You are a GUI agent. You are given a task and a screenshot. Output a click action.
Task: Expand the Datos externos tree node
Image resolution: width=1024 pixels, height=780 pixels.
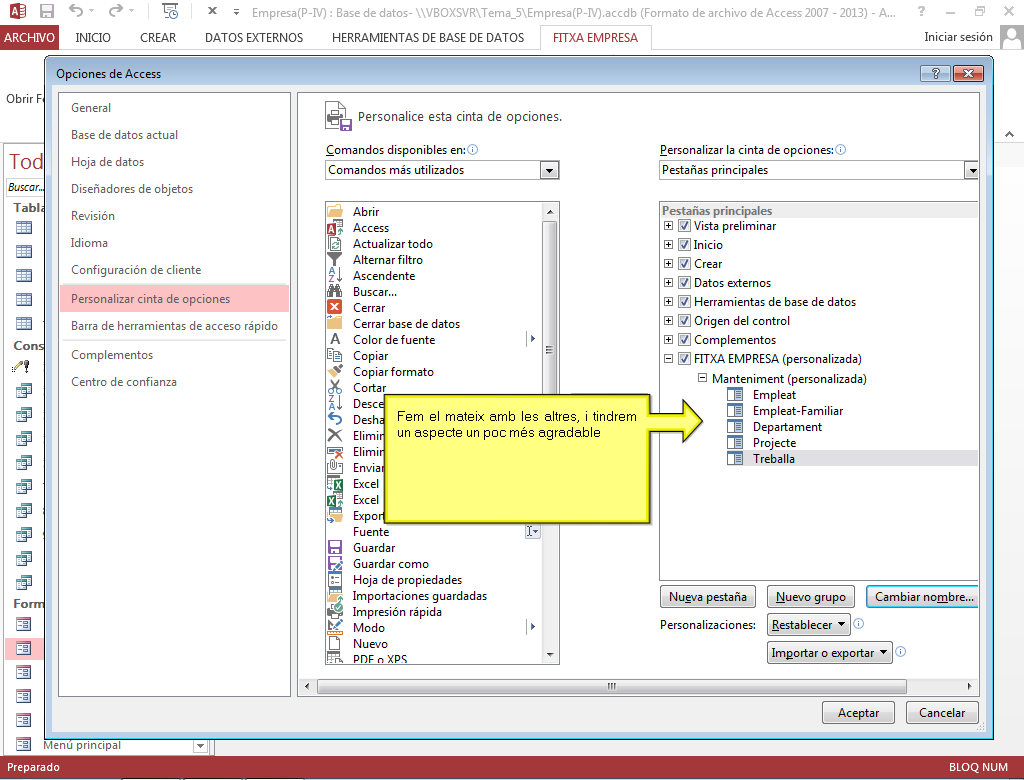[668, 282]
